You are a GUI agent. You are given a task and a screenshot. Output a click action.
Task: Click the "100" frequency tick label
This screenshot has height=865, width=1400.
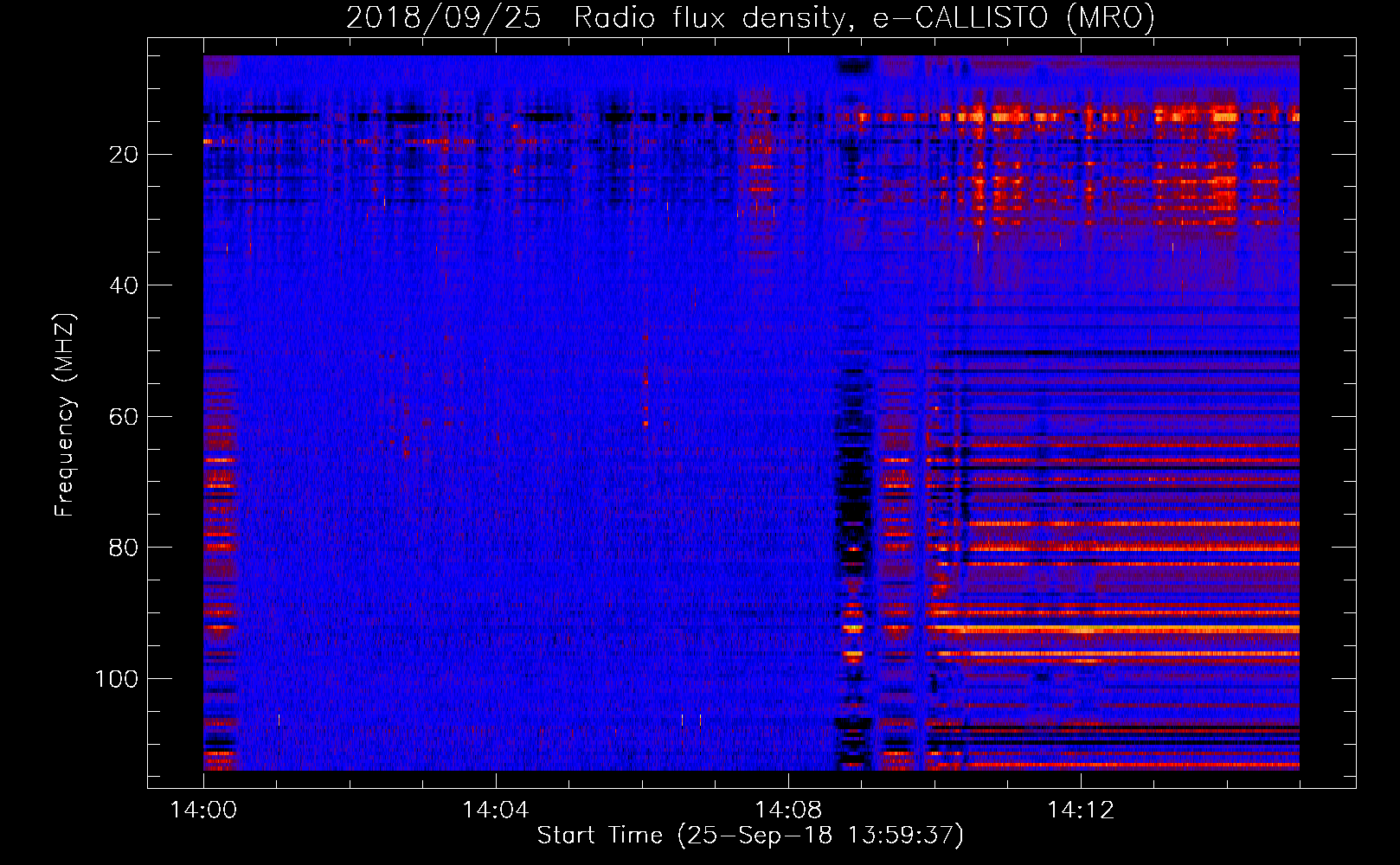click(x=117, y=679)
